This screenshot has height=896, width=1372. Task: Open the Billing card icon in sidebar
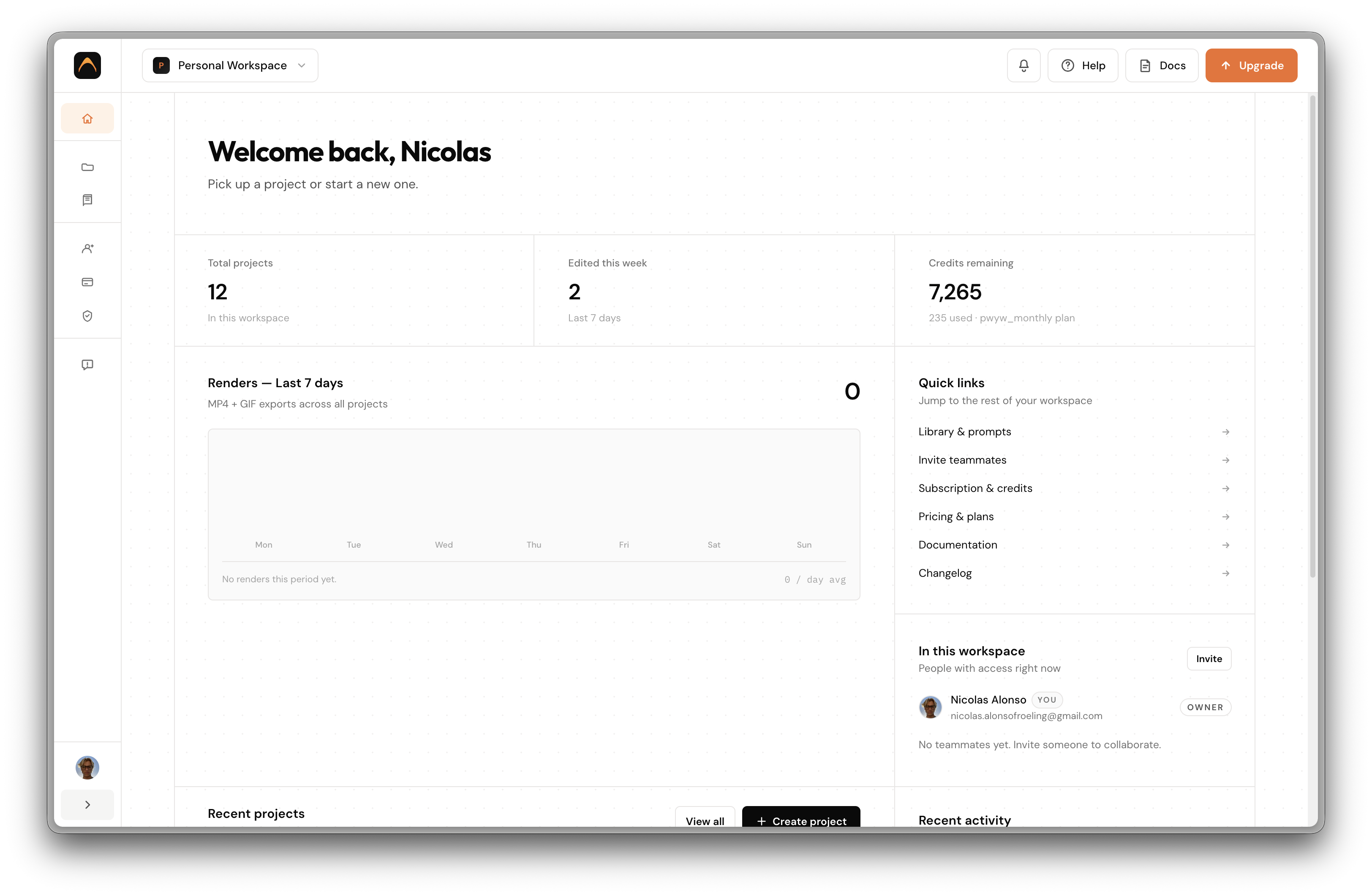click(87, 282)
